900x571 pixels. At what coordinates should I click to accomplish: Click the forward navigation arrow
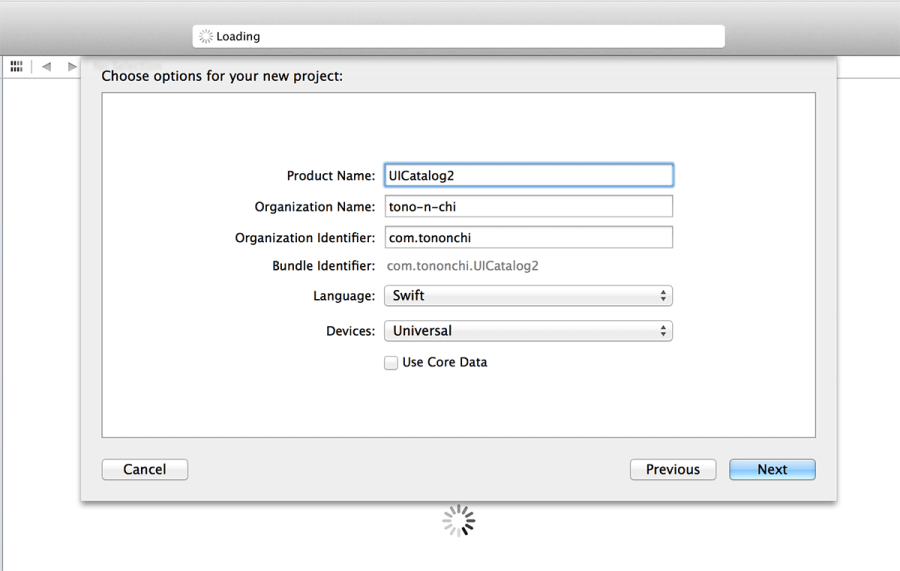(x=72, y=66)
